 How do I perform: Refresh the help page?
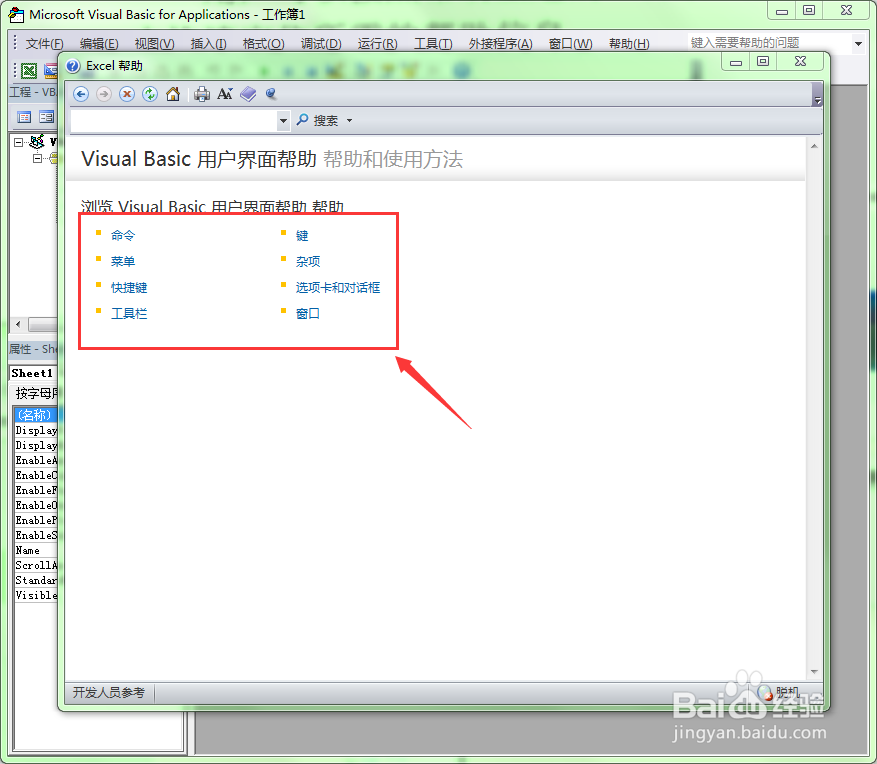149,94
